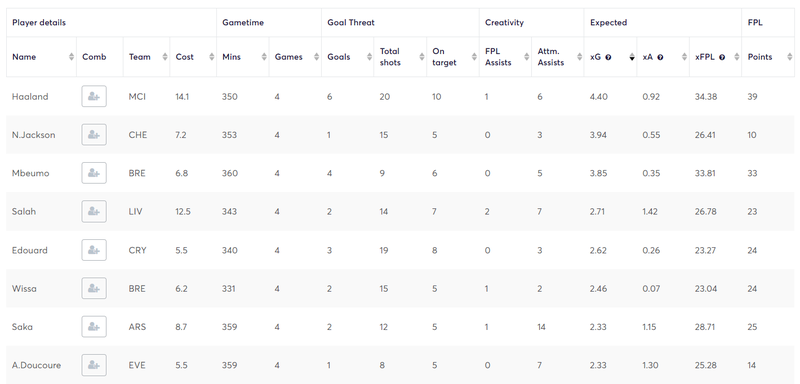Select the Edouard name cell
Image resolution: width=800 pixels, height=384 pixels.
[30, 250]
